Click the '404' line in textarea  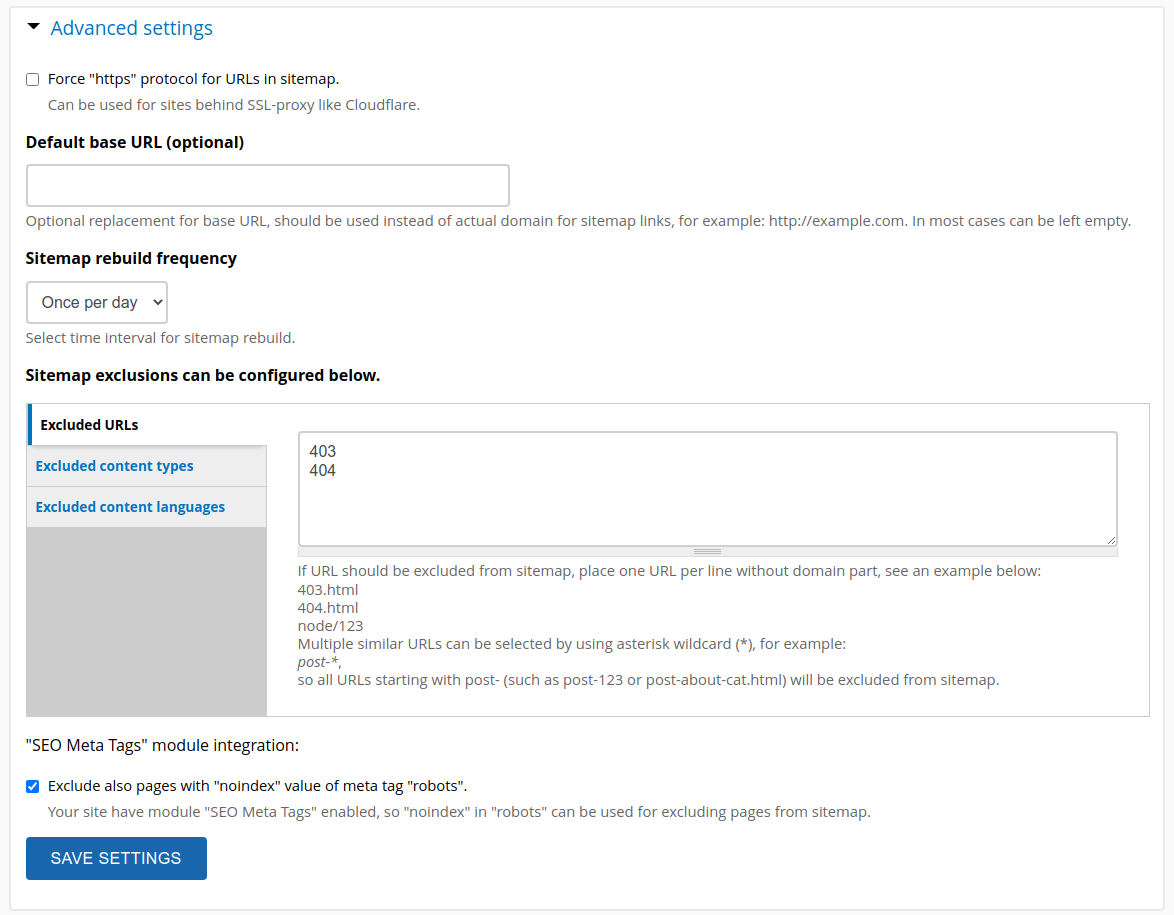[x=323, y=470]
